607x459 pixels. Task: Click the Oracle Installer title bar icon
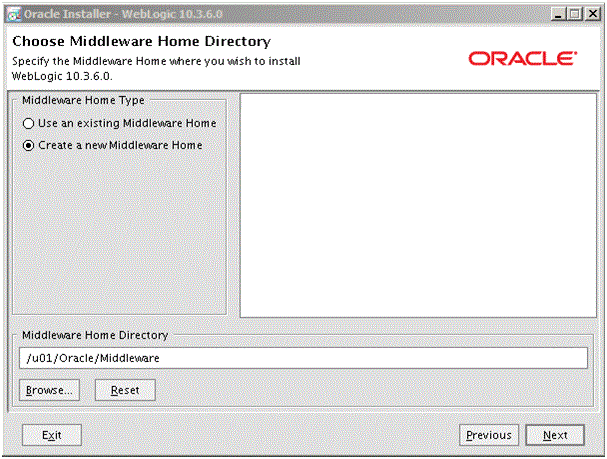tap(14, 14)
